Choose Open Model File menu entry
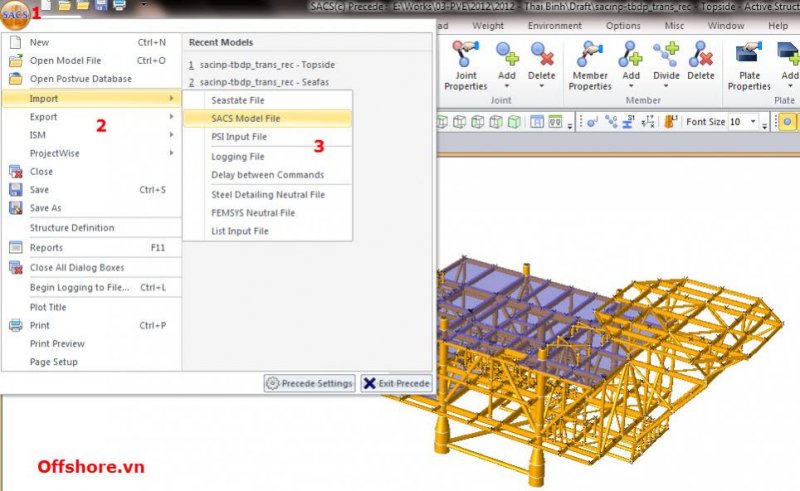800x491 pixels. [x=92, y=61]
